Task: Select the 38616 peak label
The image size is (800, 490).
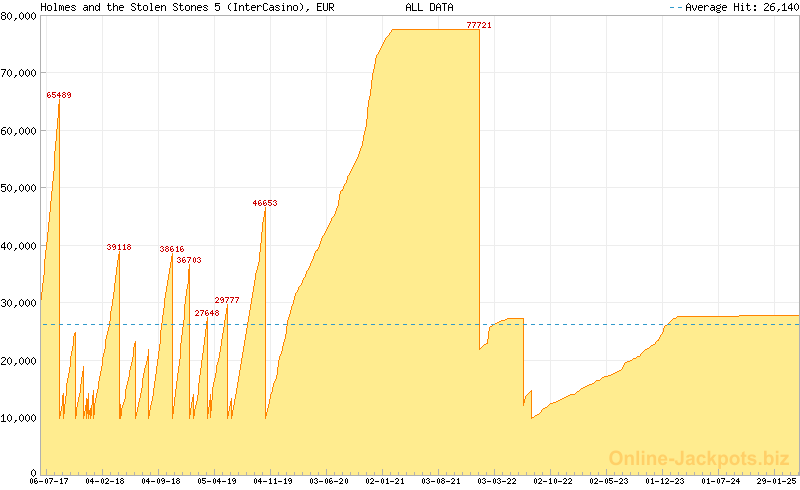Action: pos(172,249)
